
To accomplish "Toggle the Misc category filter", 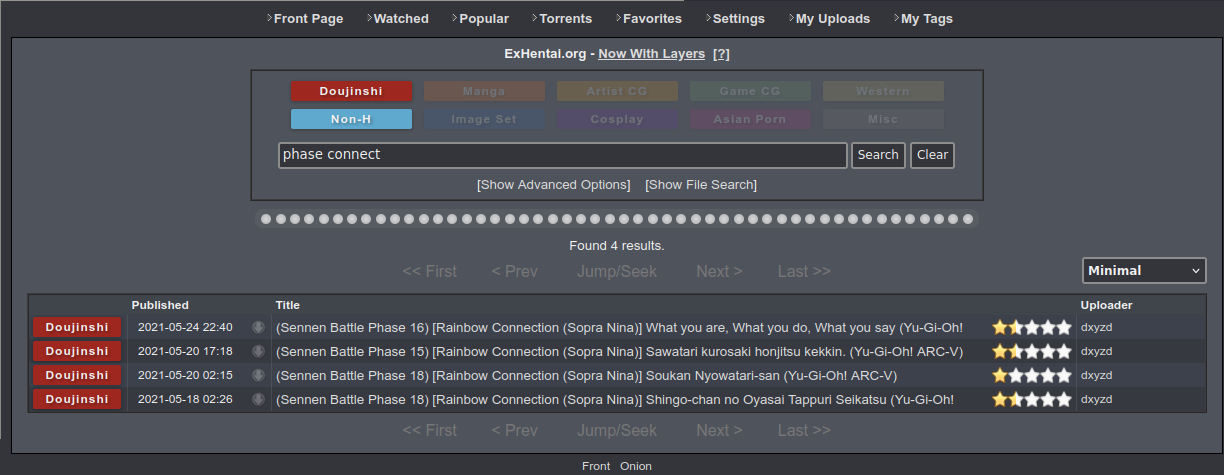I will click(x=883, y=119).
